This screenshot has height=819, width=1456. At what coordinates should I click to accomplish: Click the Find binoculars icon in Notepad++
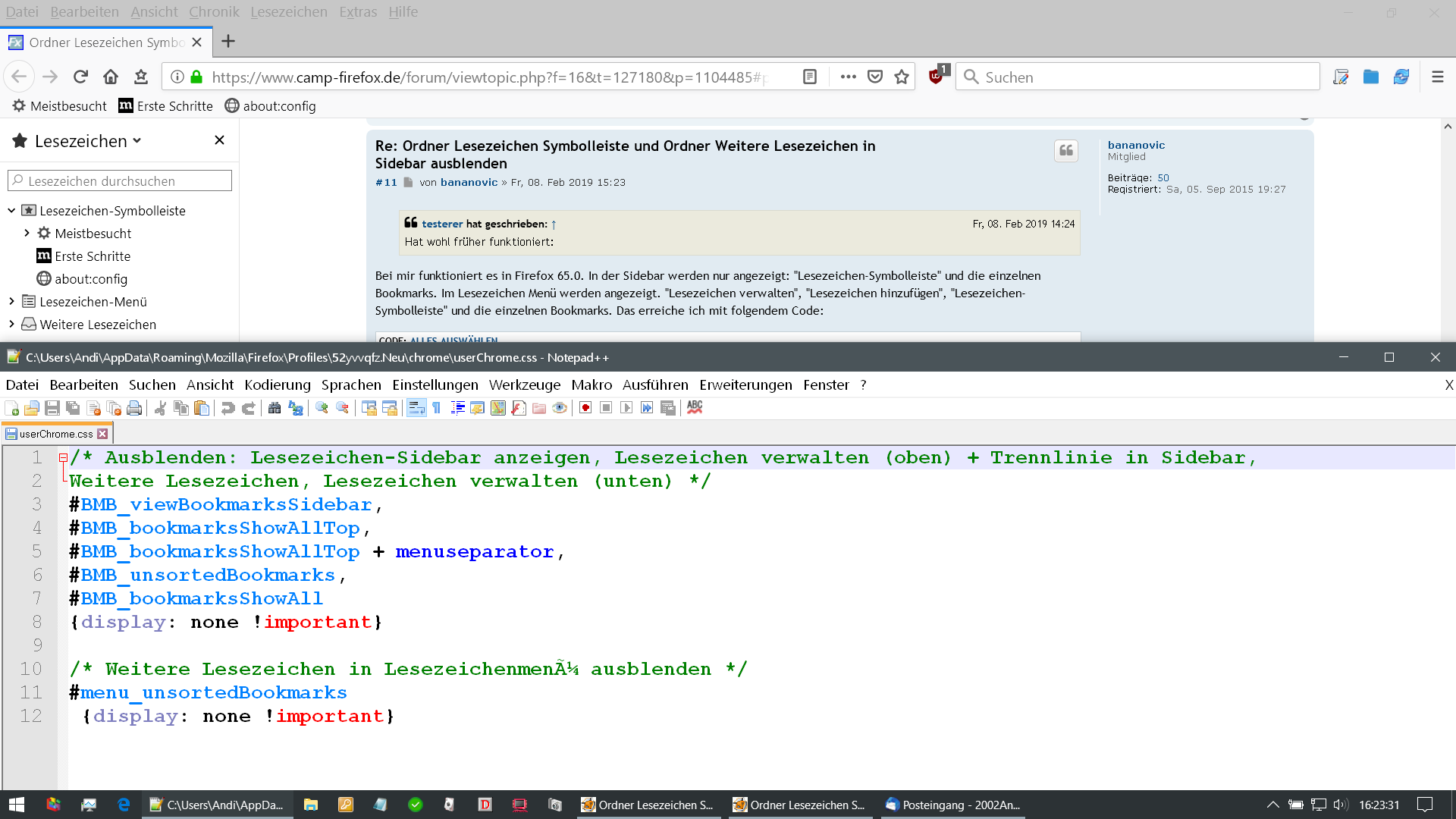(275, 408)
